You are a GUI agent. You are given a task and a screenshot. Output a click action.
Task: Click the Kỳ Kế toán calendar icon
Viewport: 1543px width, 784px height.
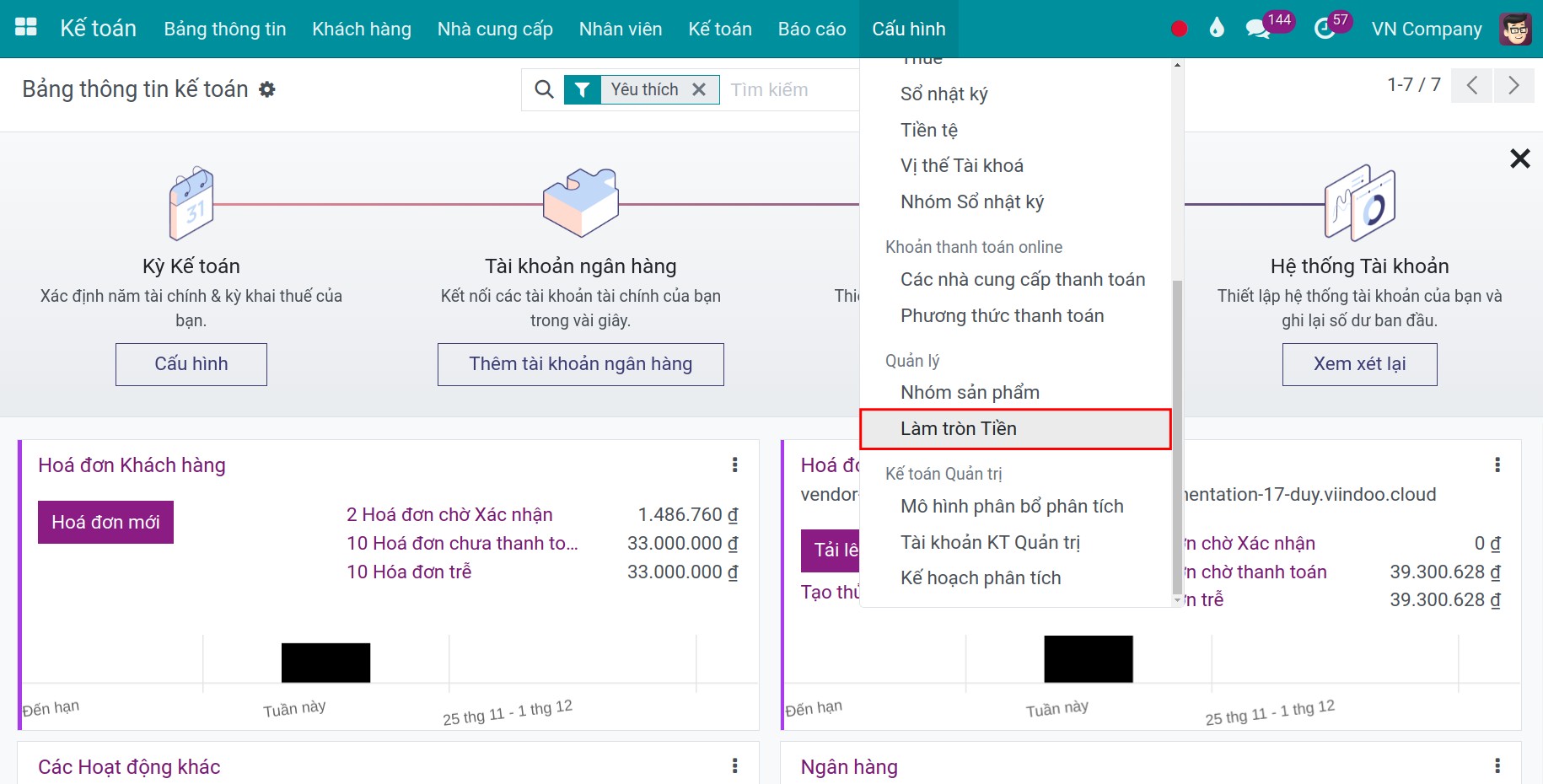(191, 203)
